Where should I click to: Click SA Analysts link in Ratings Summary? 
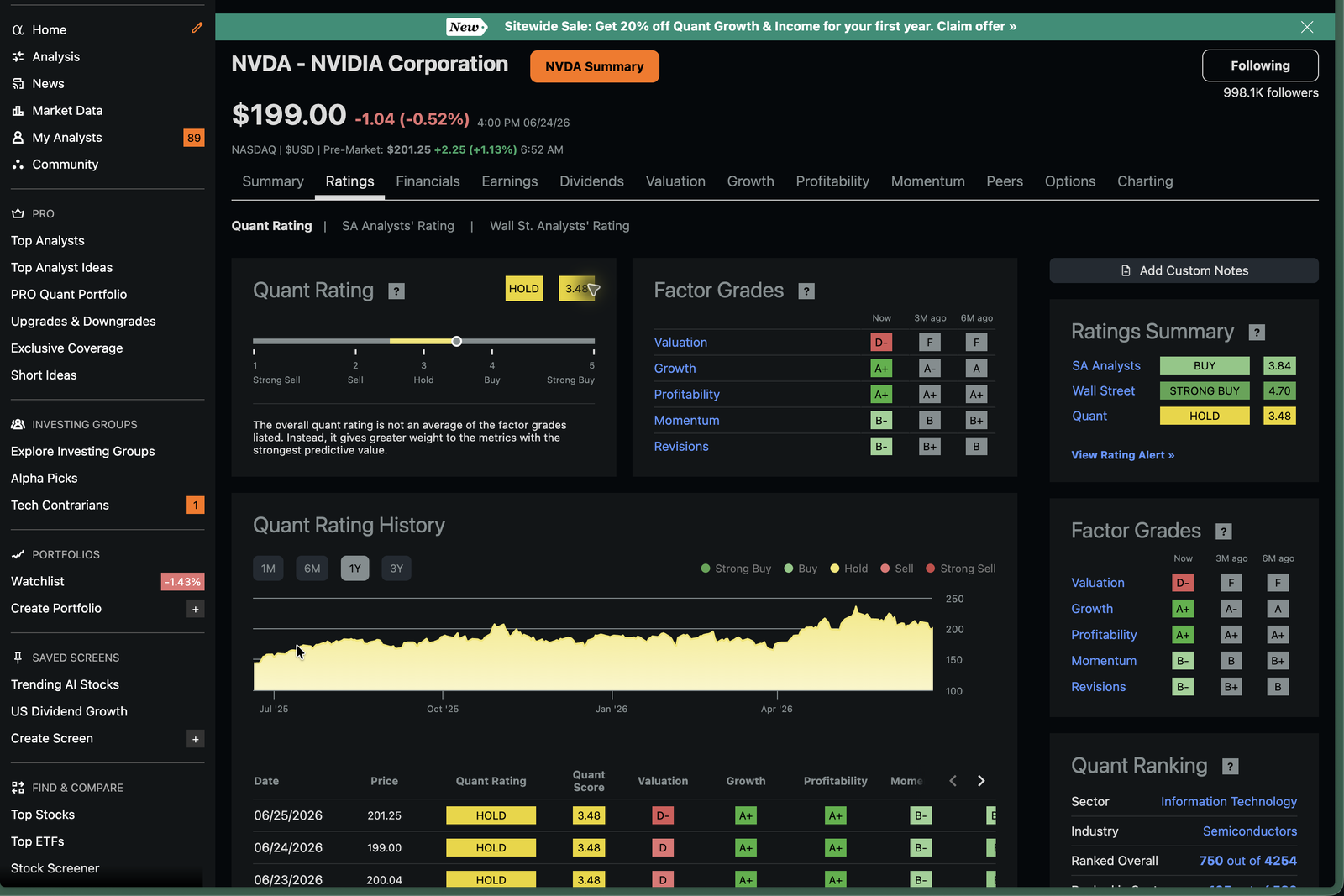[1106, 366]
